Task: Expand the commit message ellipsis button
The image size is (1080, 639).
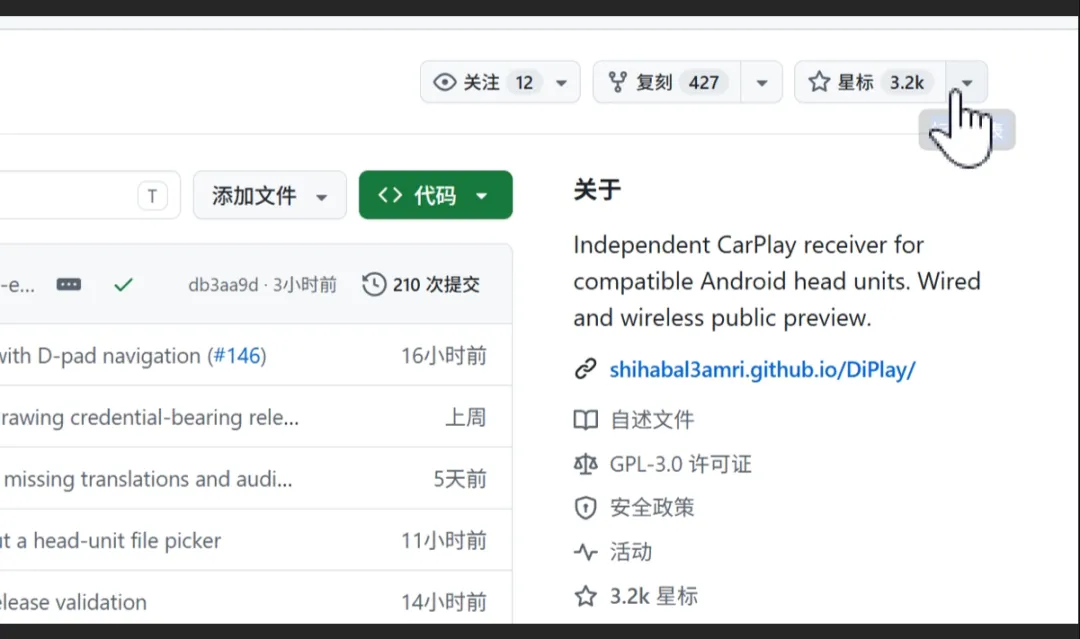Action: [68, 284]
